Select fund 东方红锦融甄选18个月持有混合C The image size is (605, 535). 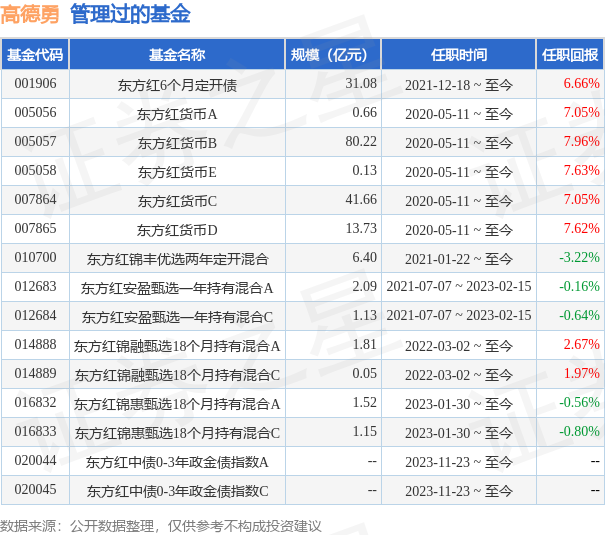(x=177, y=375)
